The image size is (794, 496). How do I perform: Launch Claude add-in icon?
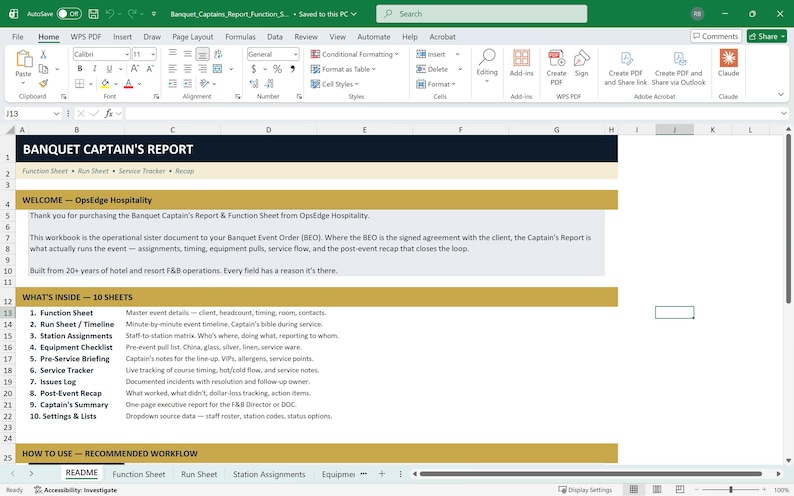pyautogui.click(x=728, y=63)
